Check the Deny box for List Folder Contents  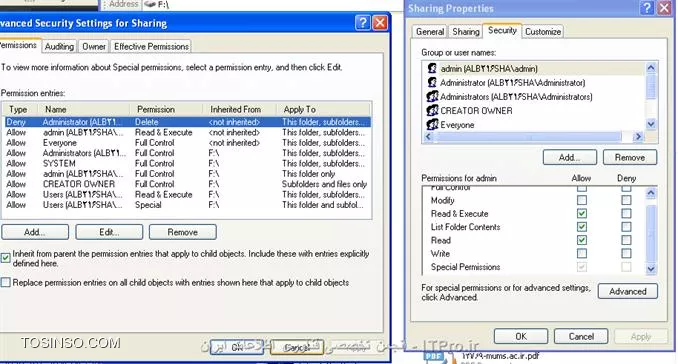(626, 227)
